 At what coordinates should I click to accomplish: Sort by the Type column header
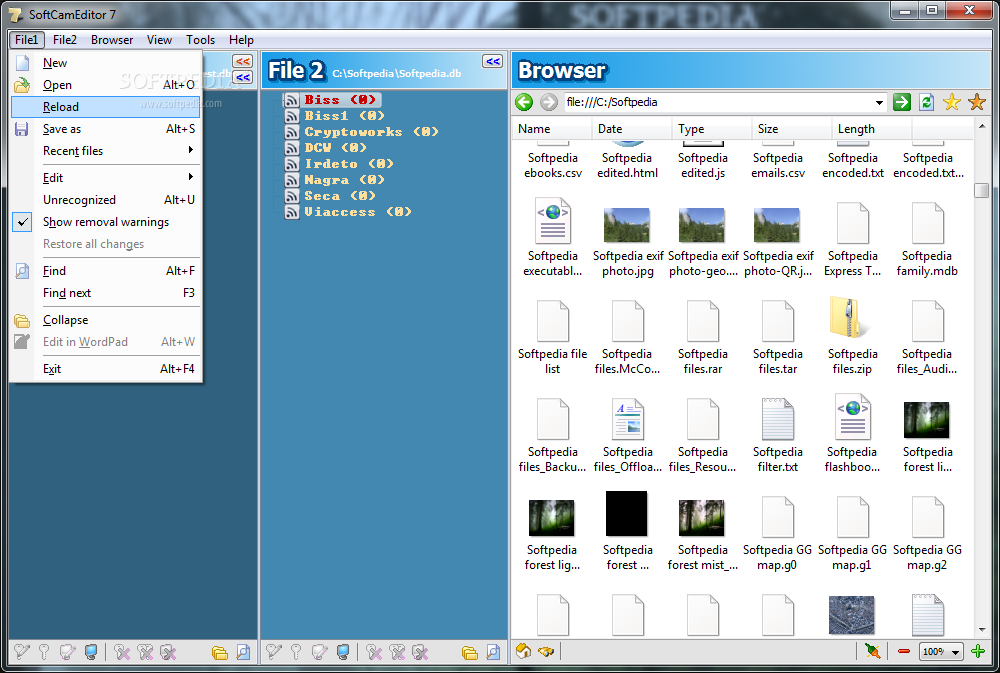pyautogui.click(x=712, y=129)
